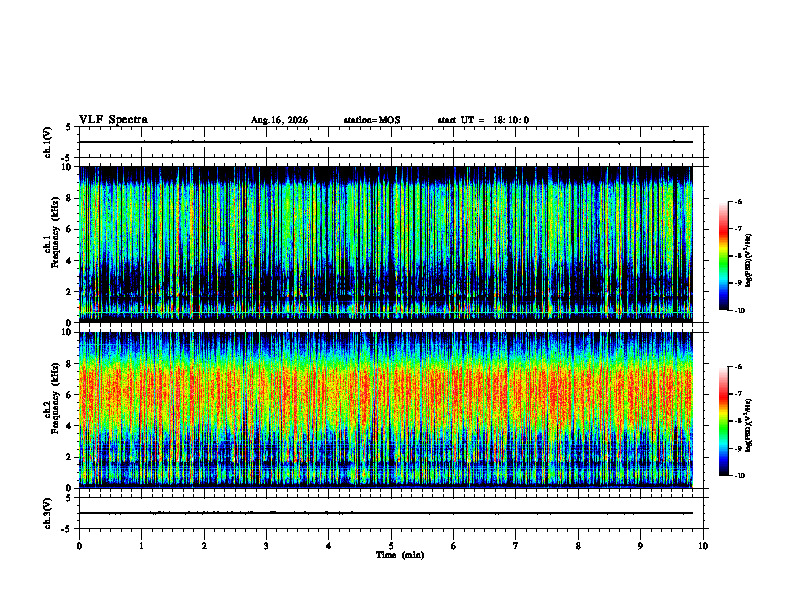The image size is (792, 612).
Task: Click time axis tick label '6'
Action: pos(454,546)
